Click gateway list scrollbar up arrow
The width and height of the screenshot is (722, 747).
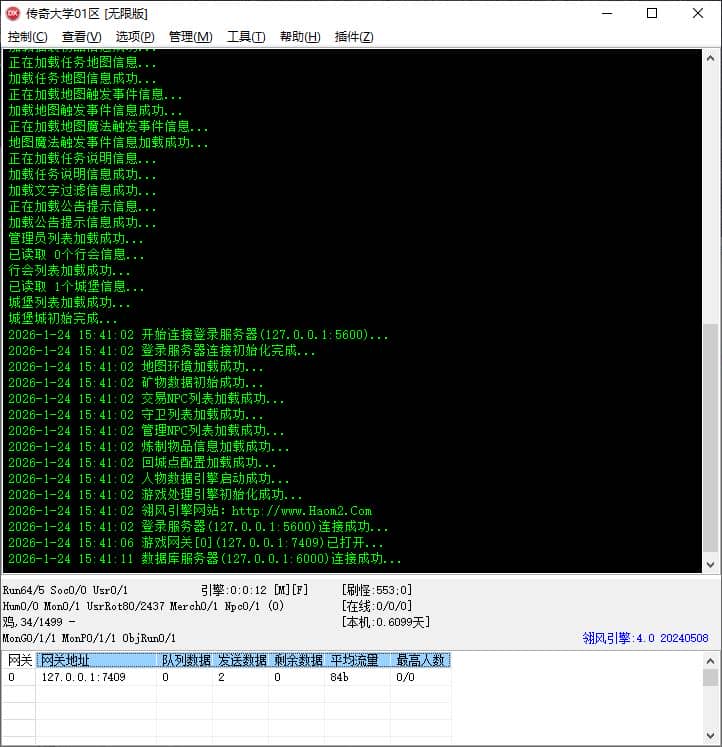coord(711,661)
